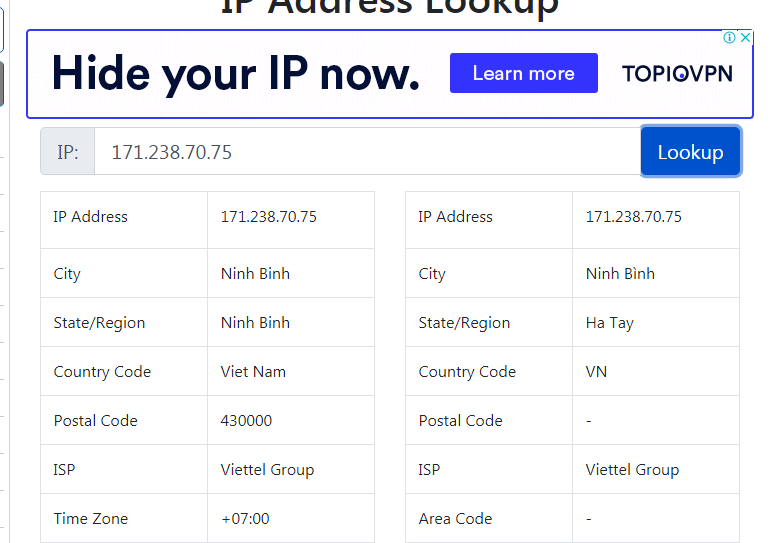
Task: Click the Ha Tay region value
Action: (610, 323)
